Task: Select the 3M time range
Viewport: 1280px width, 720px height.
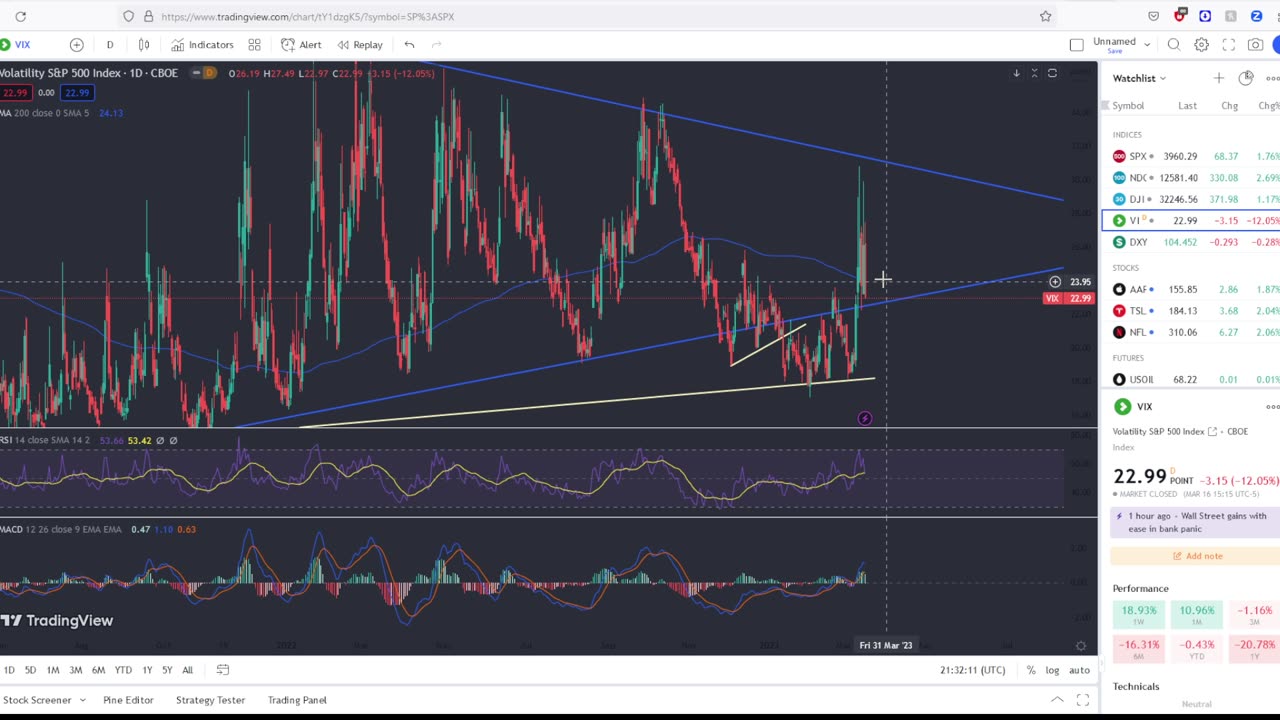Action: coord(75,670)
